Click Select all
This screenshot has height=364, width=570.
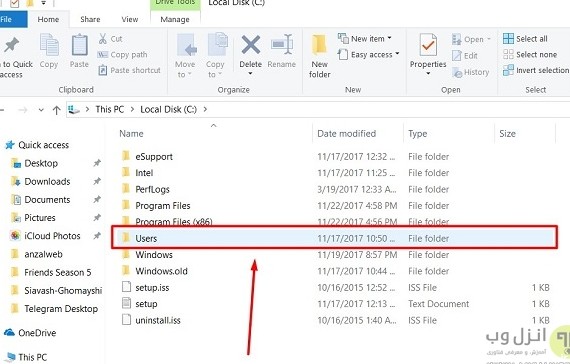point(525,39)
